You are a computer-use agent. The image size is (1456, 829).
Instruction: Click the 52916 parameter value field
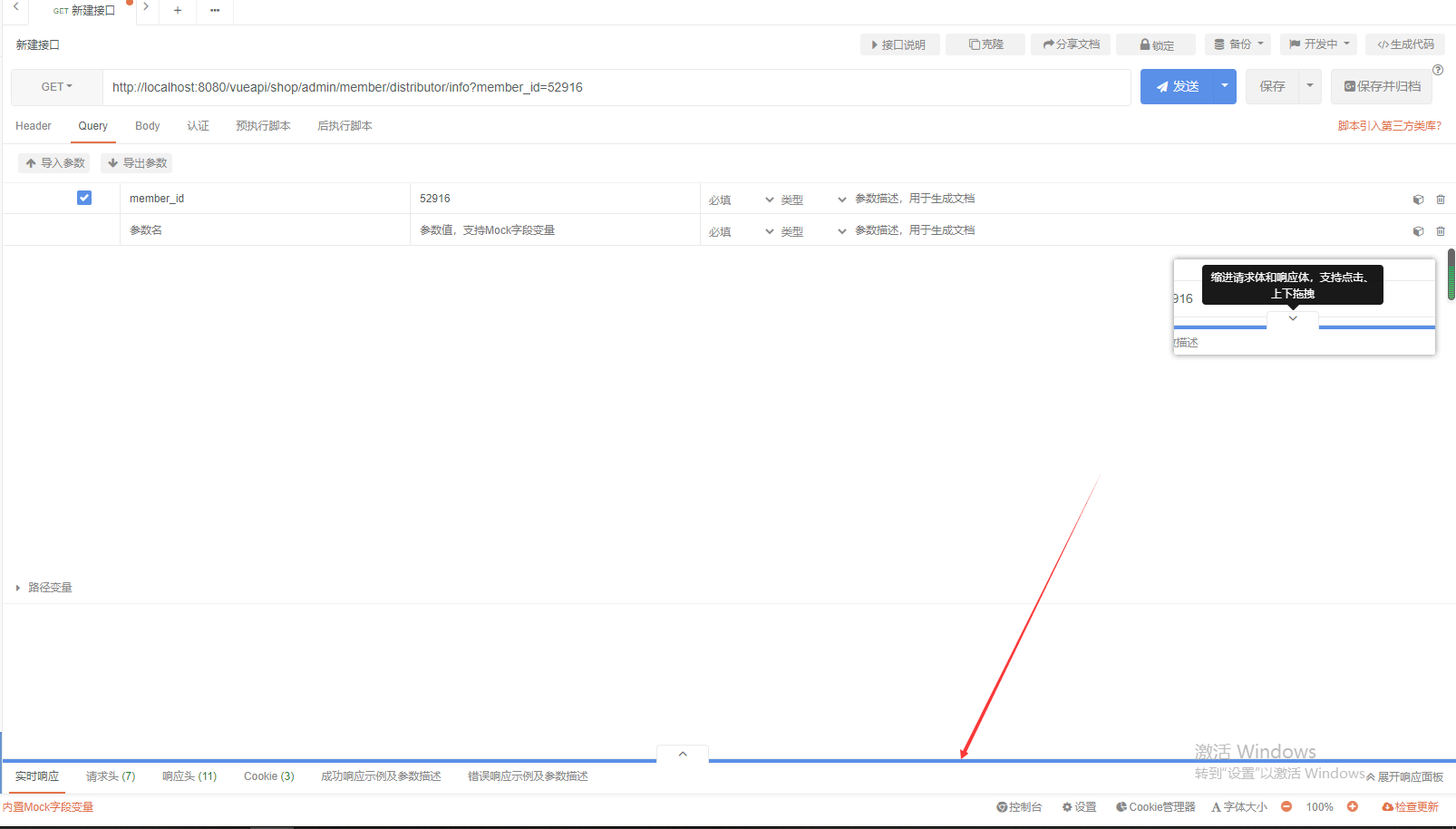pos(555,199)
